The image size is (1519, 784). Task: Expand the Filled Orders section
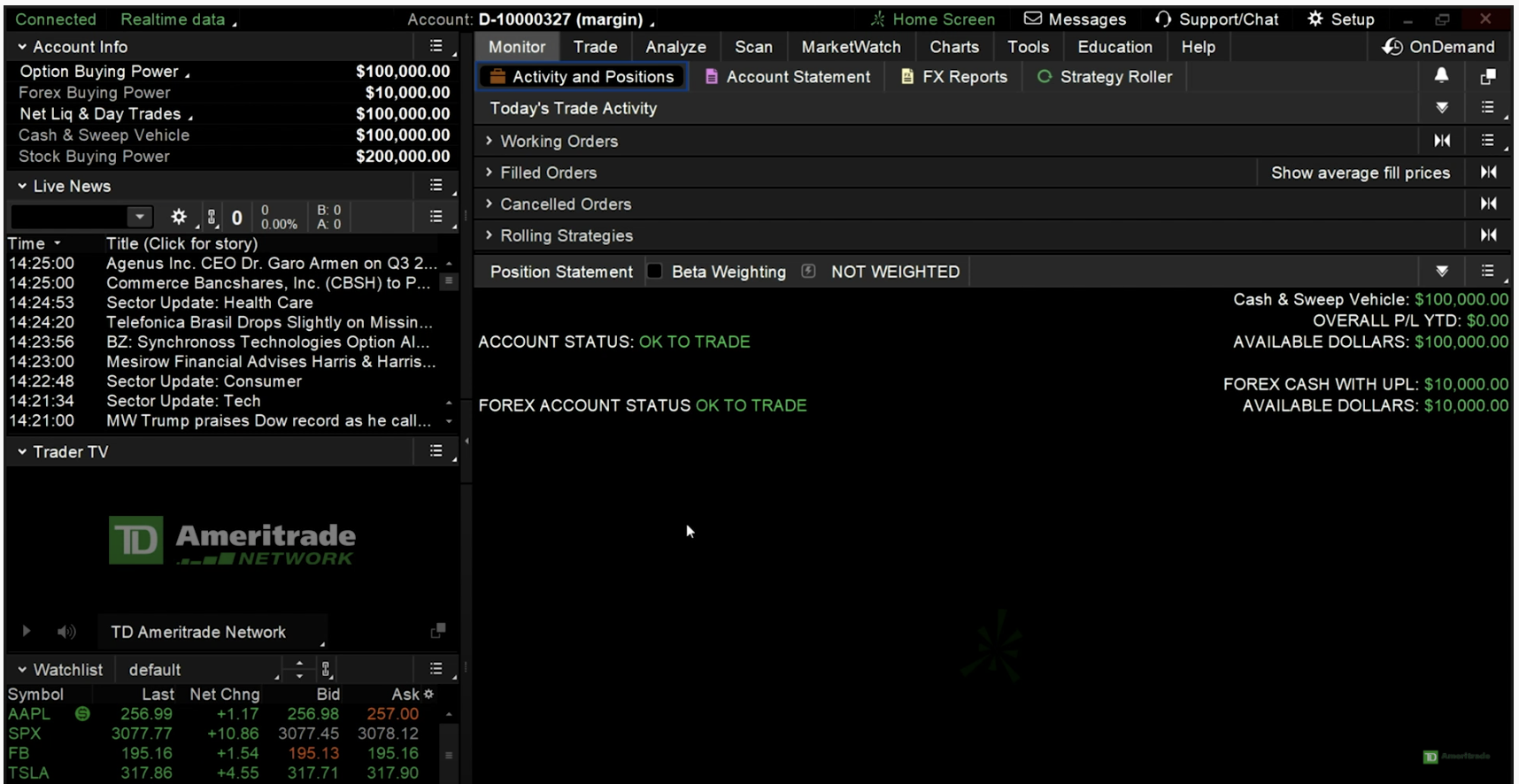[x=548, y=173]
